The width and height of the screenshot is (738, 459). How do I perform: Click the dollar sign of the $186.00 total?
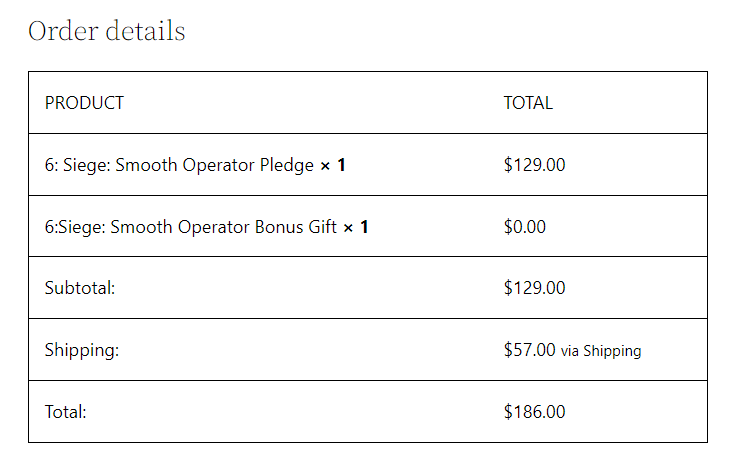[x=508, y=411]
